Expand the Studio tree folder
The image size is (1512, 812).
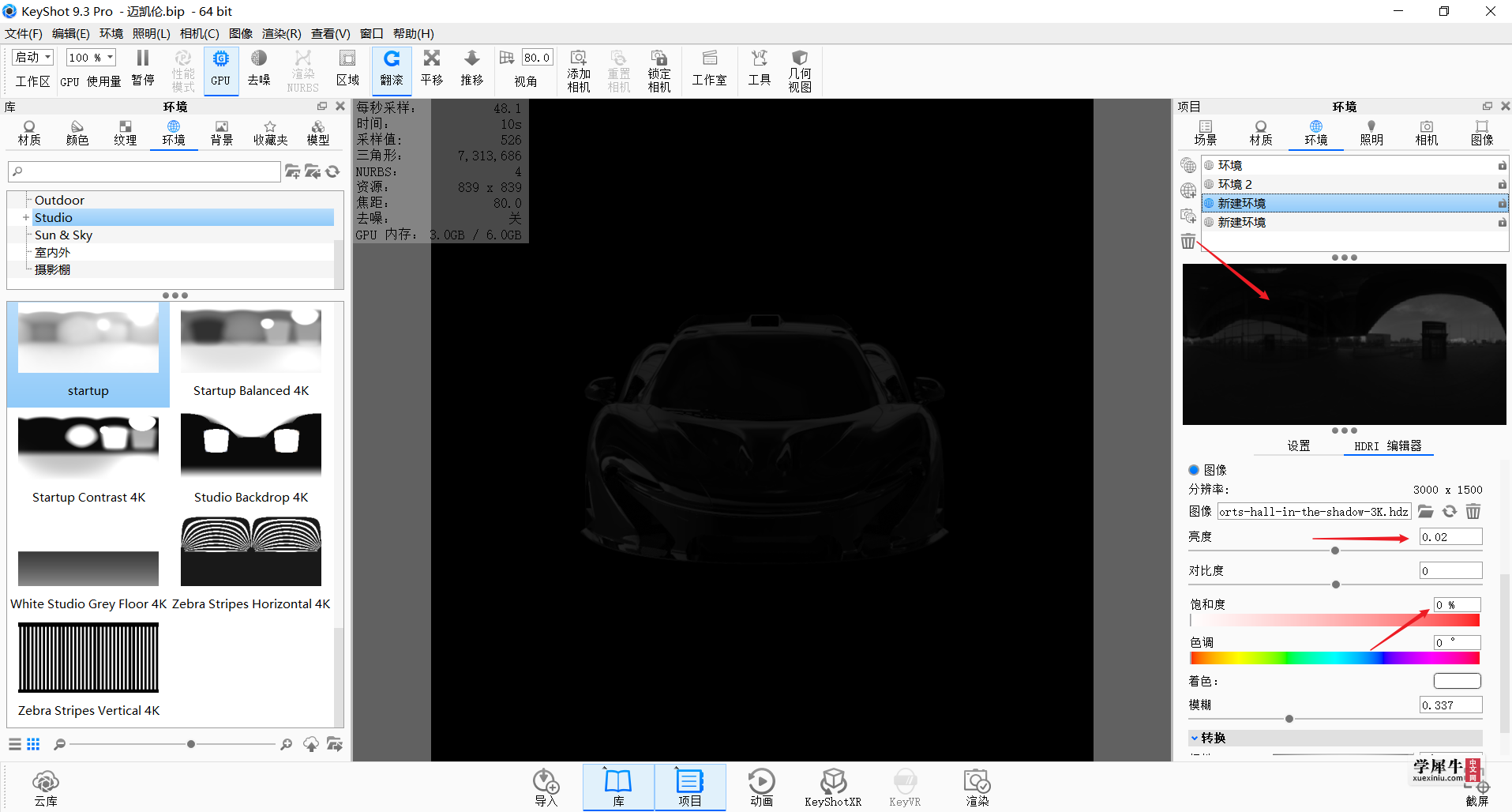click(26, 218)
